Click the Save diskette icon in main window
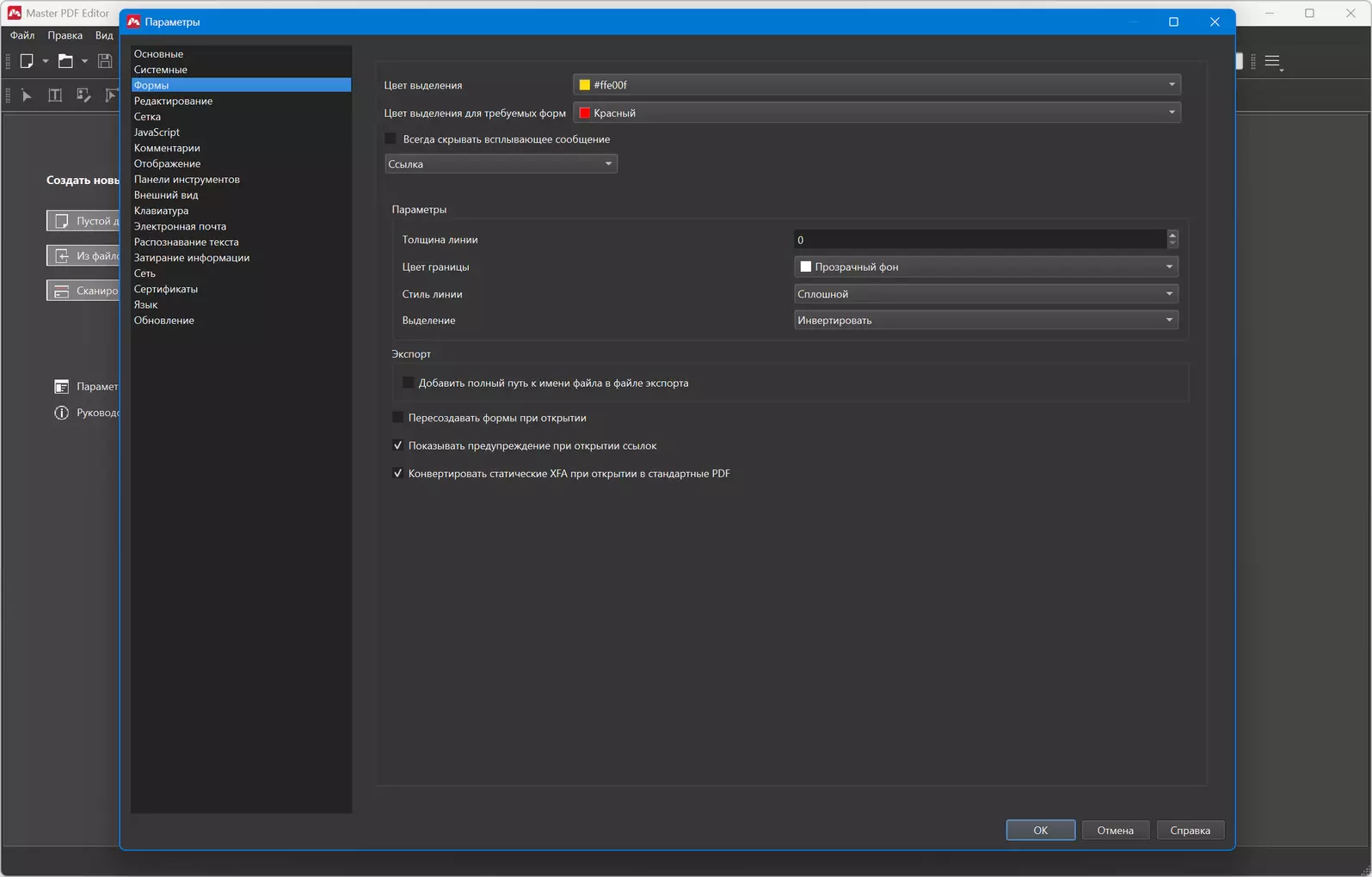Screen dimensions: 1372x877 (x=105, y=61)
